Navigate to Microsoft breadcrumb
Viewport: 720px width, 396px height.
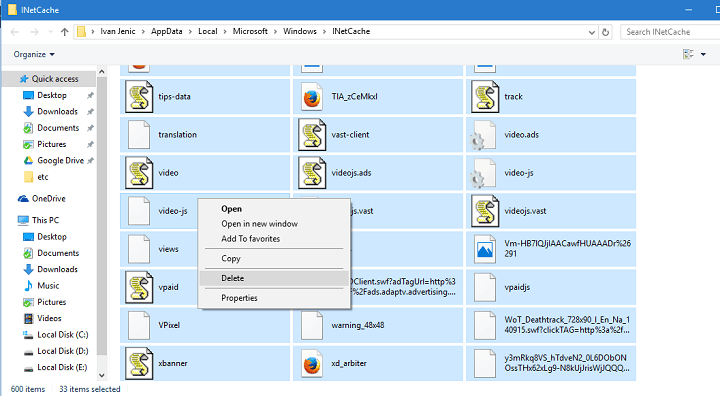(250, 31)
